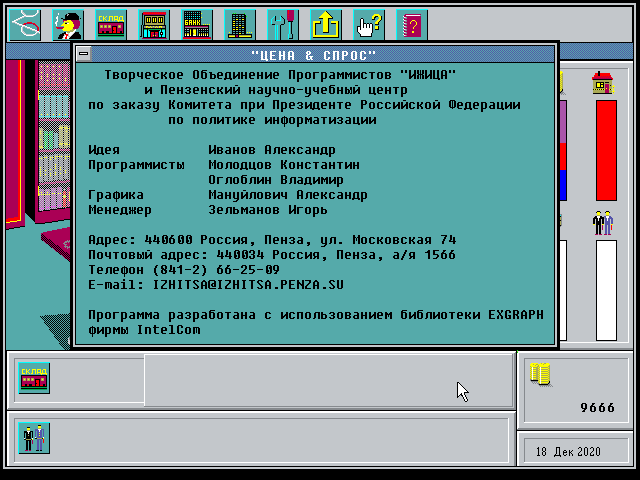Click the small house icon above red bar

(603, 83)
